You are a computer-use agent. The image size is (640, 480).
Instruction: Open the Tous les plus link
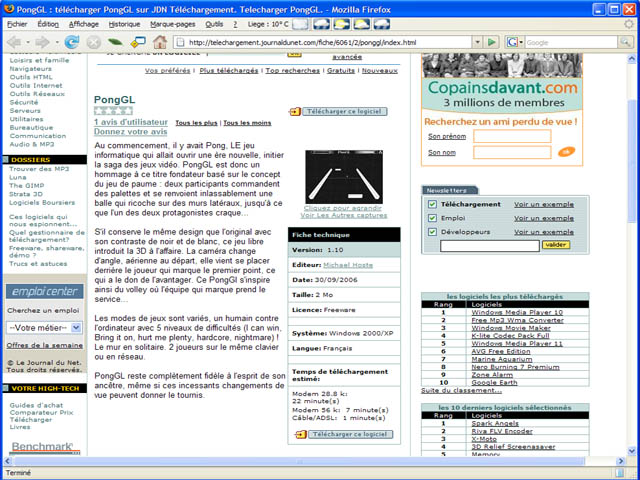[196, 123]
